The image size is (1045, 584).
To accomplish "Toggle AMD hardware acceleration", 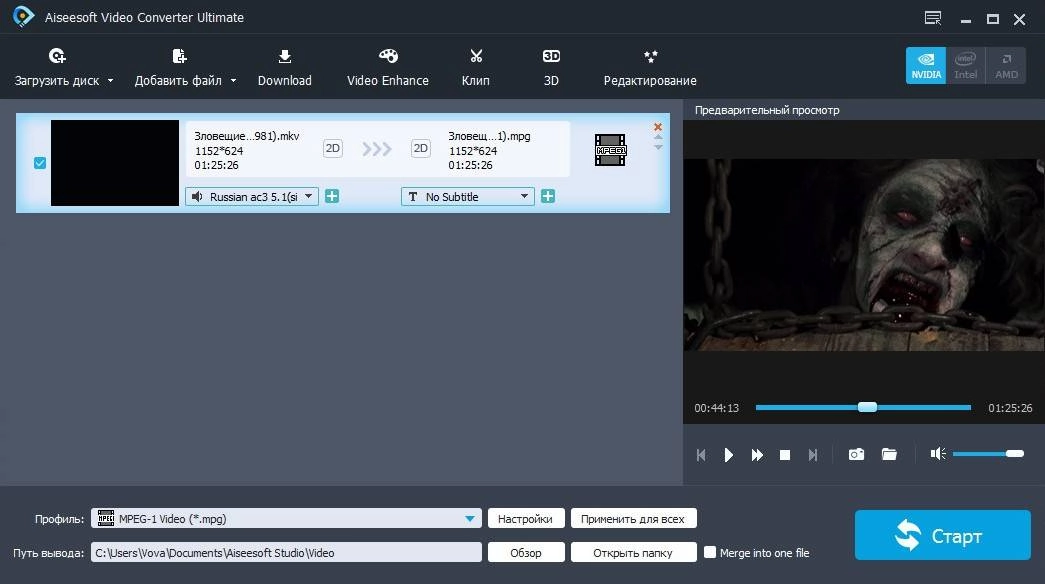I will click(1006, 65).
